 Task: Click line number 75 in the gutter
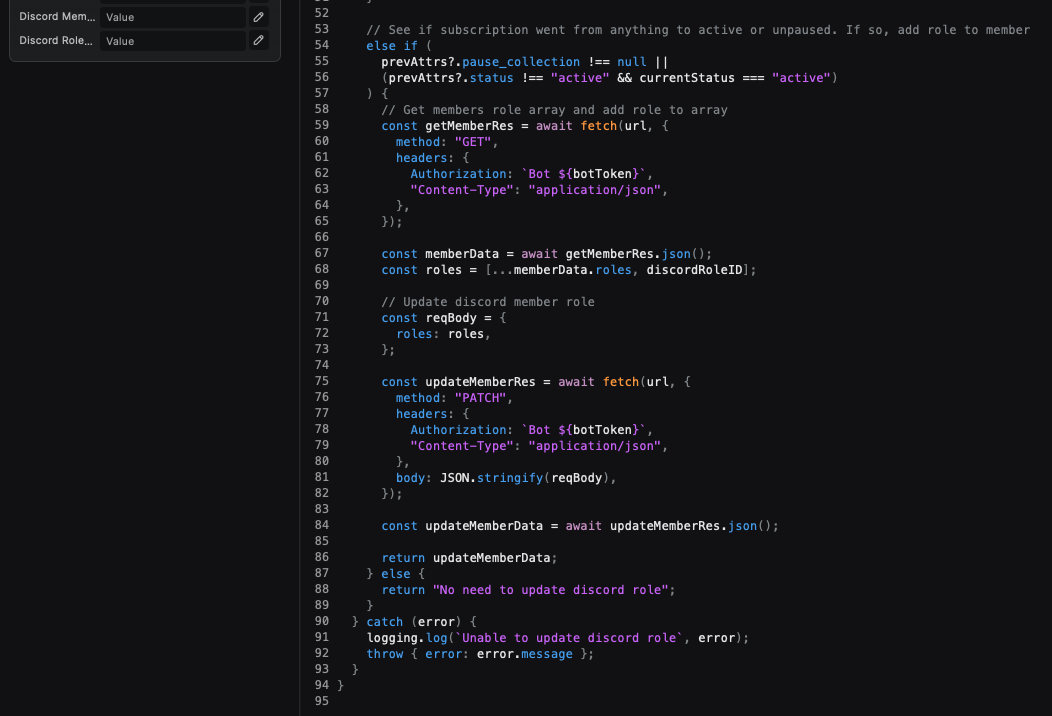click(x=321, y=381)
